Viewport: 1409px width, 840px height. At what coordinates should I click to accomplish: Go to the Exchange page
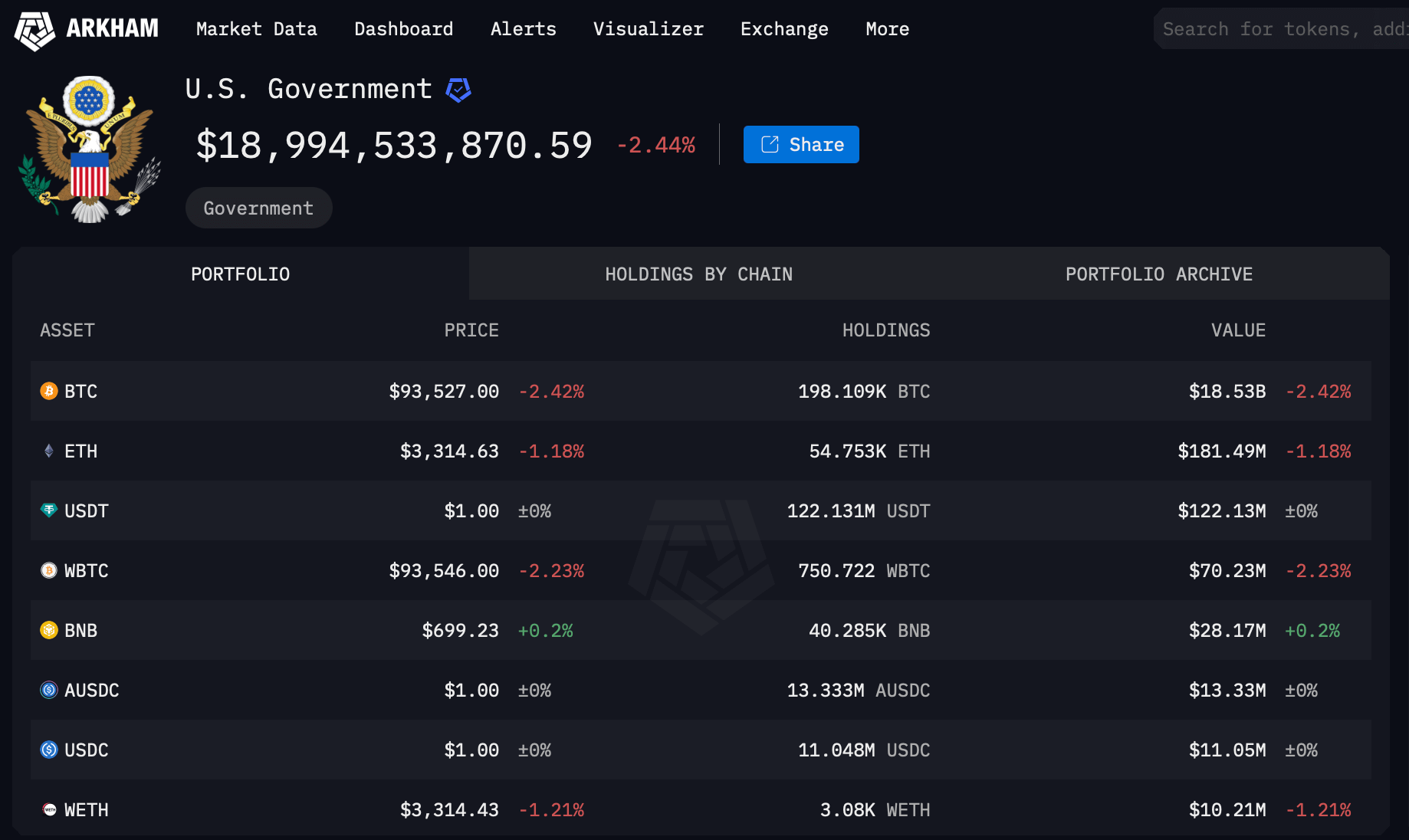point(784,29)
